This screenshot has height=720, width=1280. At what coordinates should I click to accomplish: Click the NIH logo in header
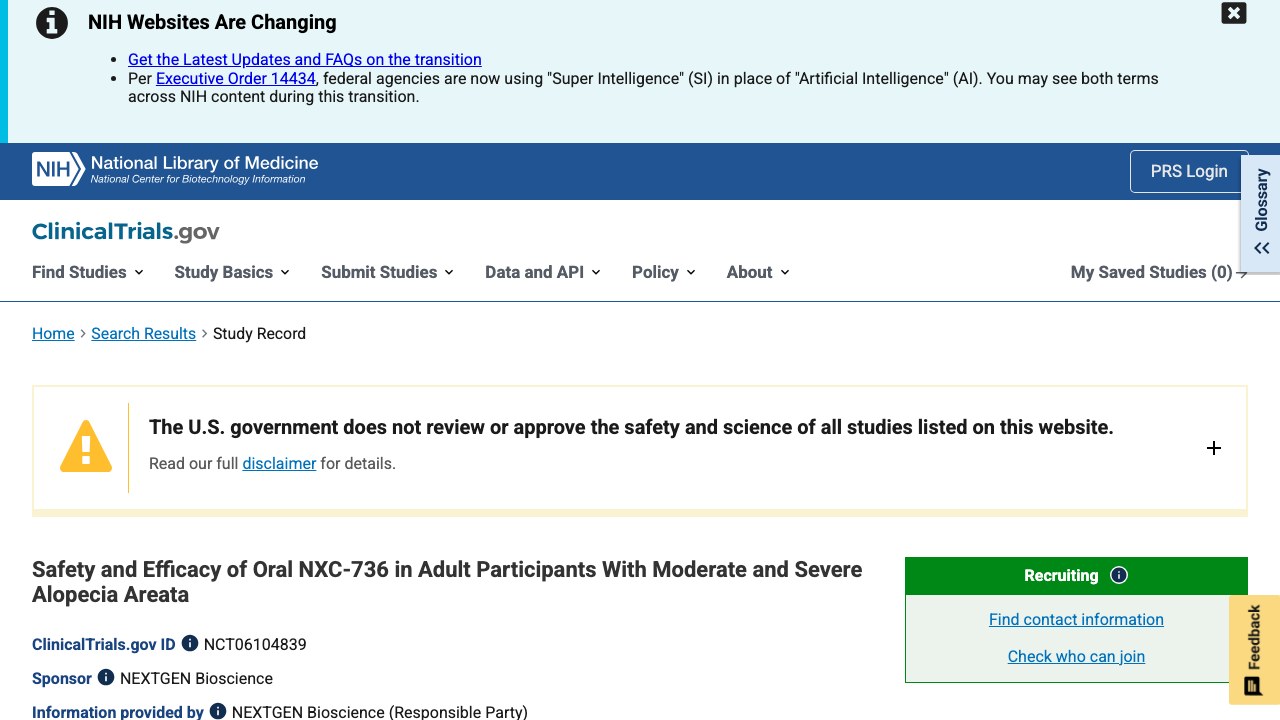coord(58,169)
